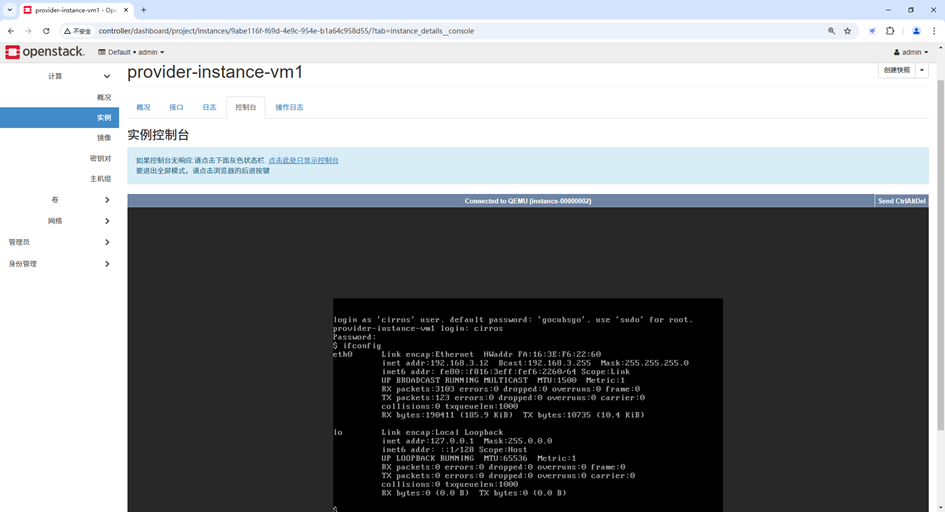Open the admin user menu
Image resolution: width=945 pixels, height=512 pixels.
pyautogui.click(x=911, y=52)
